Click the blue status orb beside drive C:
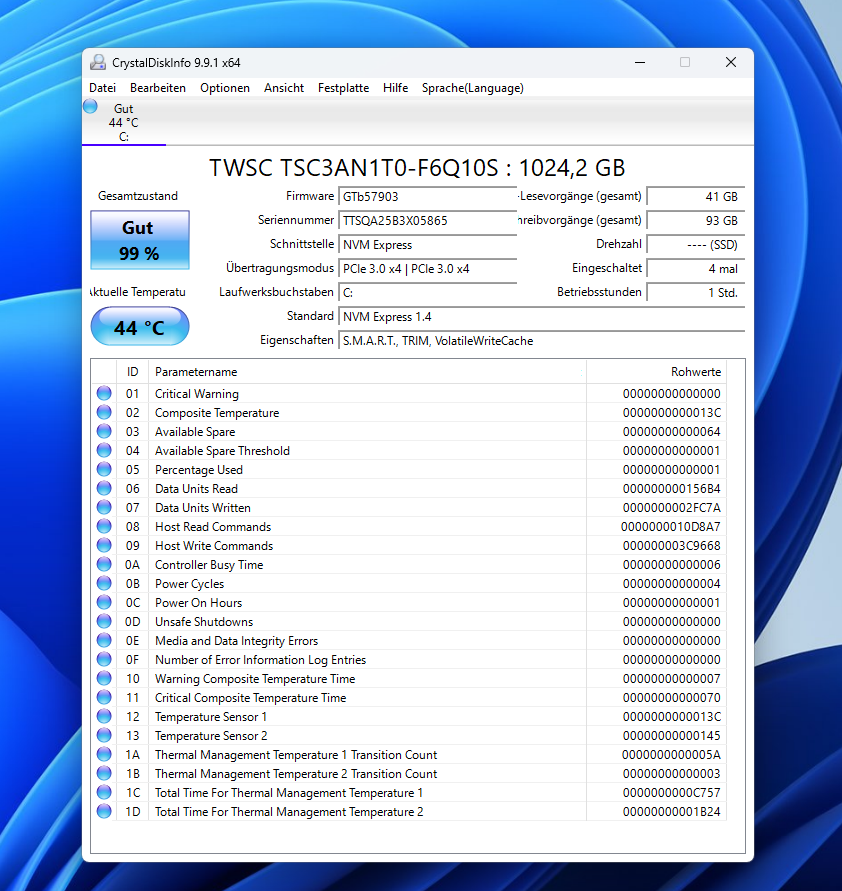 tap(90, 106)
